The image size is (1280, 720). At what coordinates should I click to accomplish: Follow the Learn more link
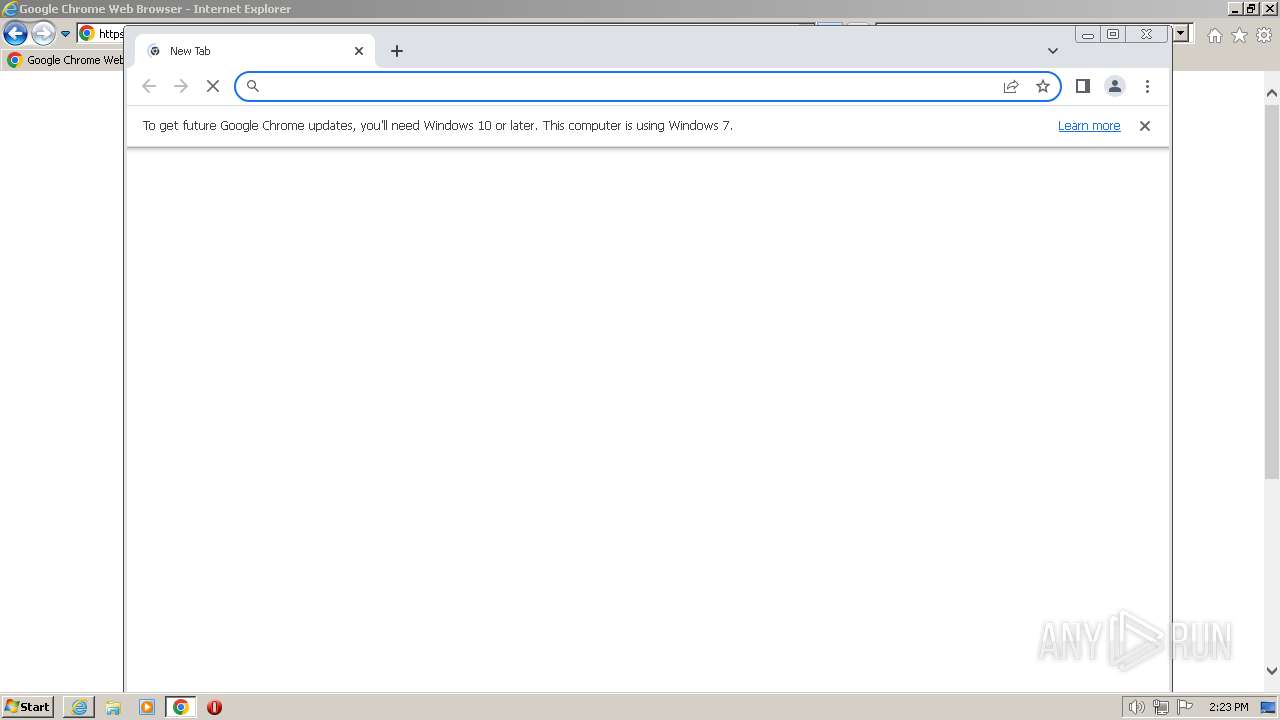(x=1089, y=126)
